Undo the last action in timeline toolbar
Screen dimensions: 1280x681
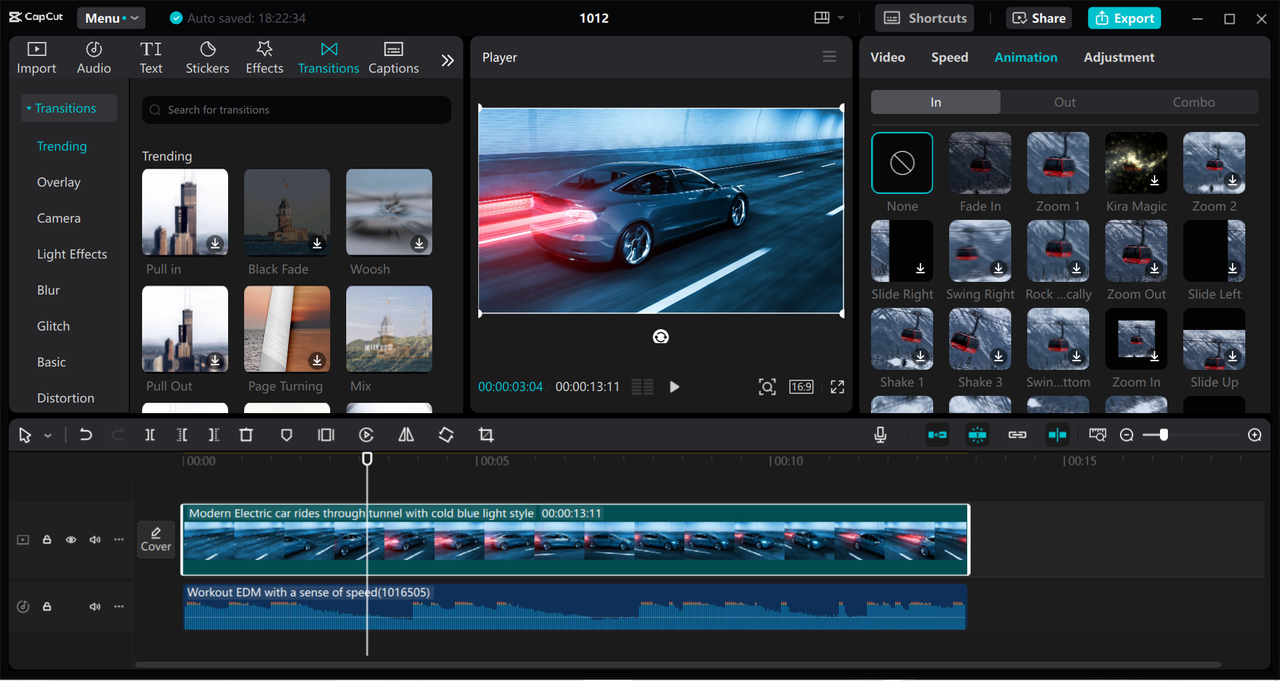pos(86,435)
